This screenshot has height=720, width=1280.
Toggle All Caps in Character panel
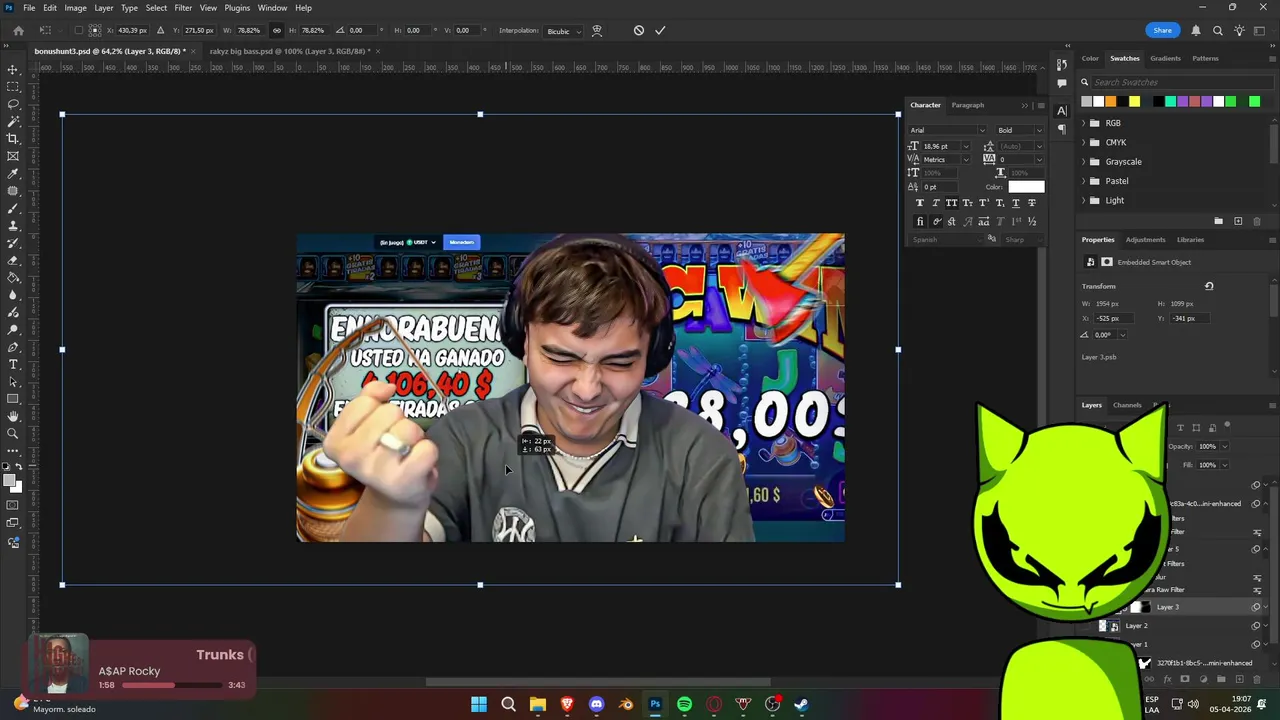point(952,203)
